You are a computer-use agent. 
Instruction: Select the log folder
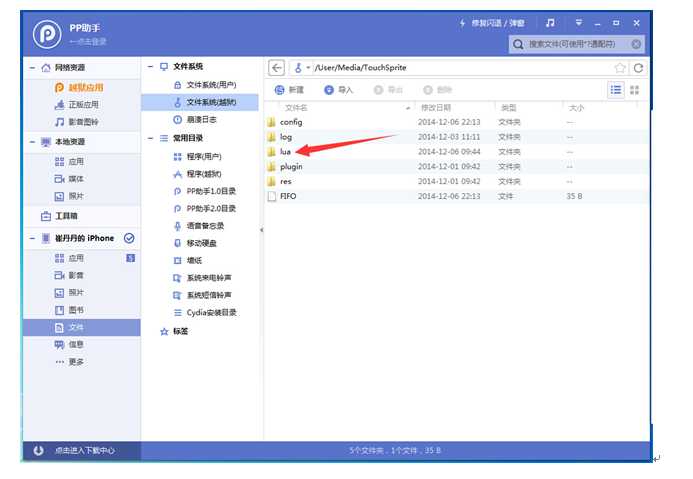click(x=457, y=137)
